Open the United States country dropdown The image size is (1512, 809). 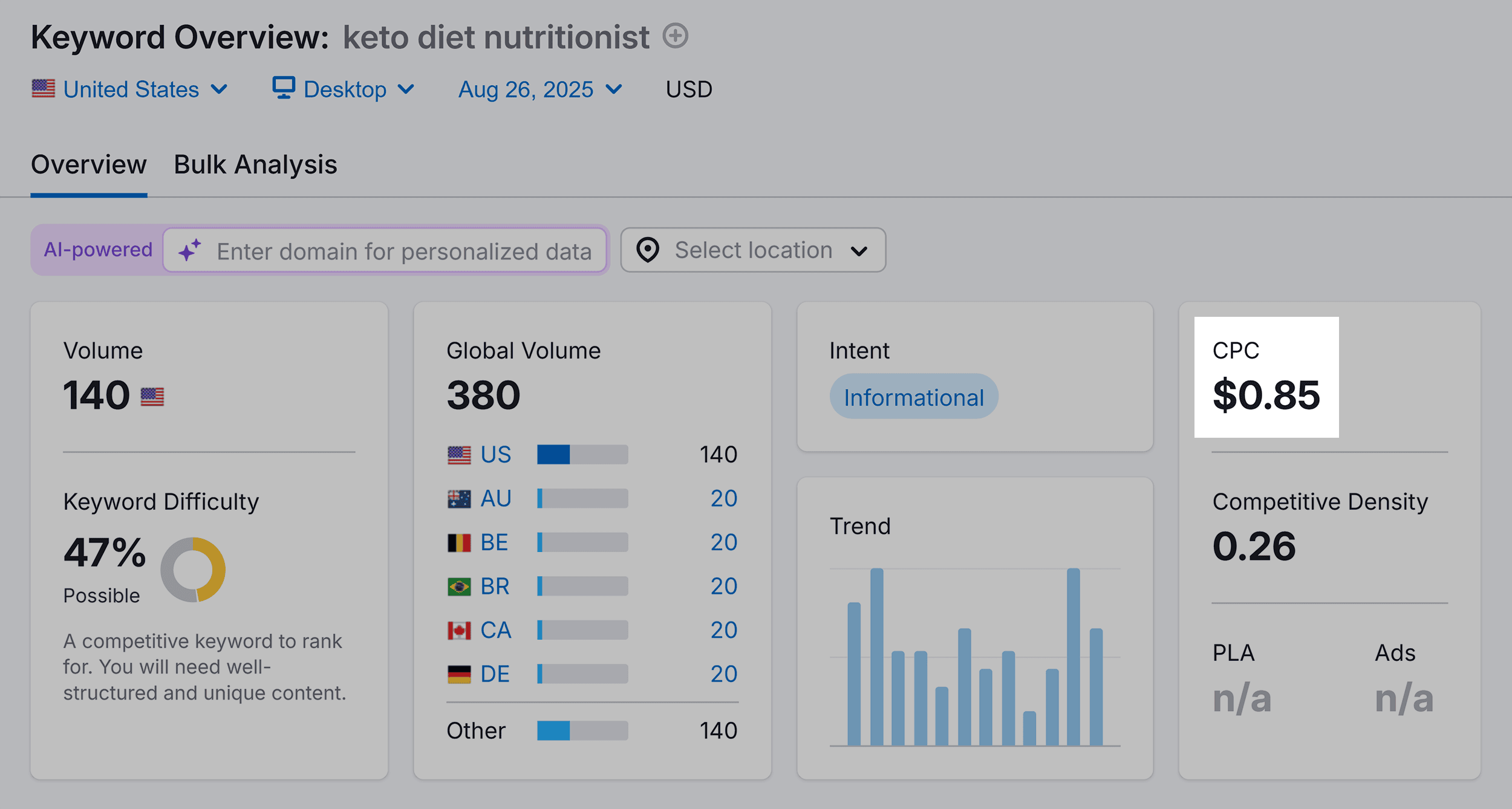click(x=130, y=89)
